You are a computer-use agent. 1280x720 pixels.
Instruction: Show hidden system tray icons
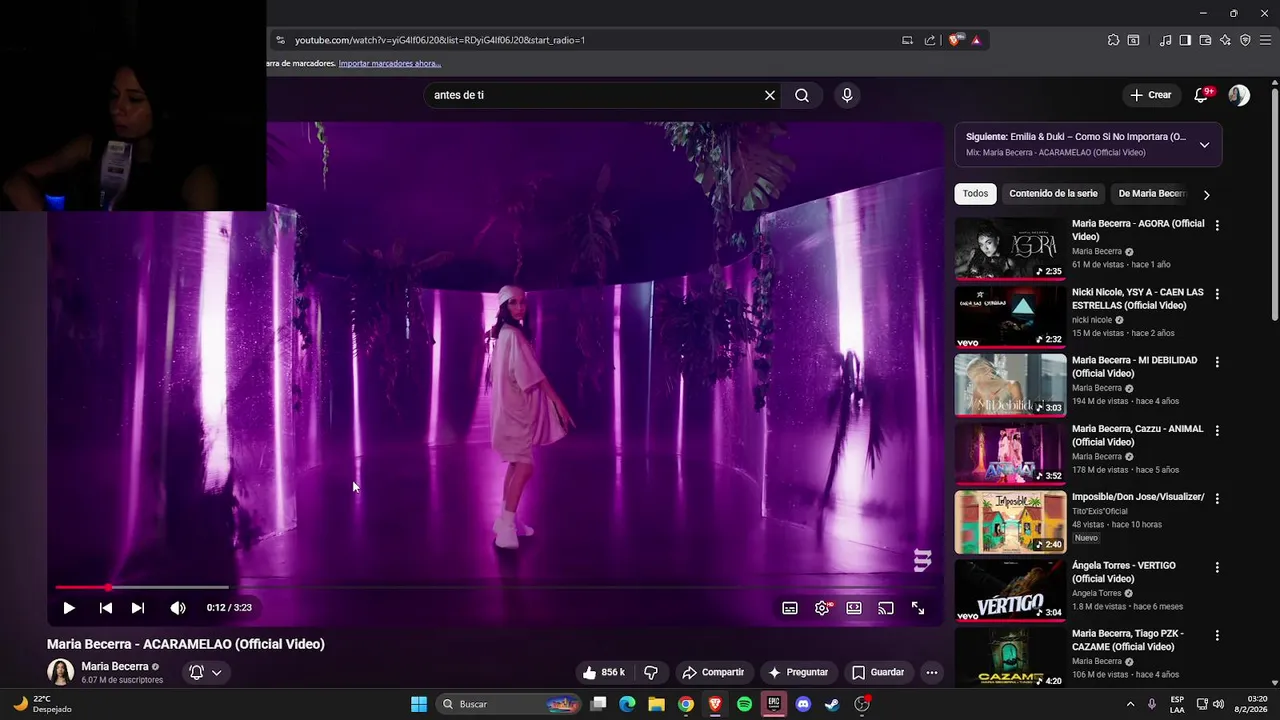pyautogui.click(x=1131, y=704)
